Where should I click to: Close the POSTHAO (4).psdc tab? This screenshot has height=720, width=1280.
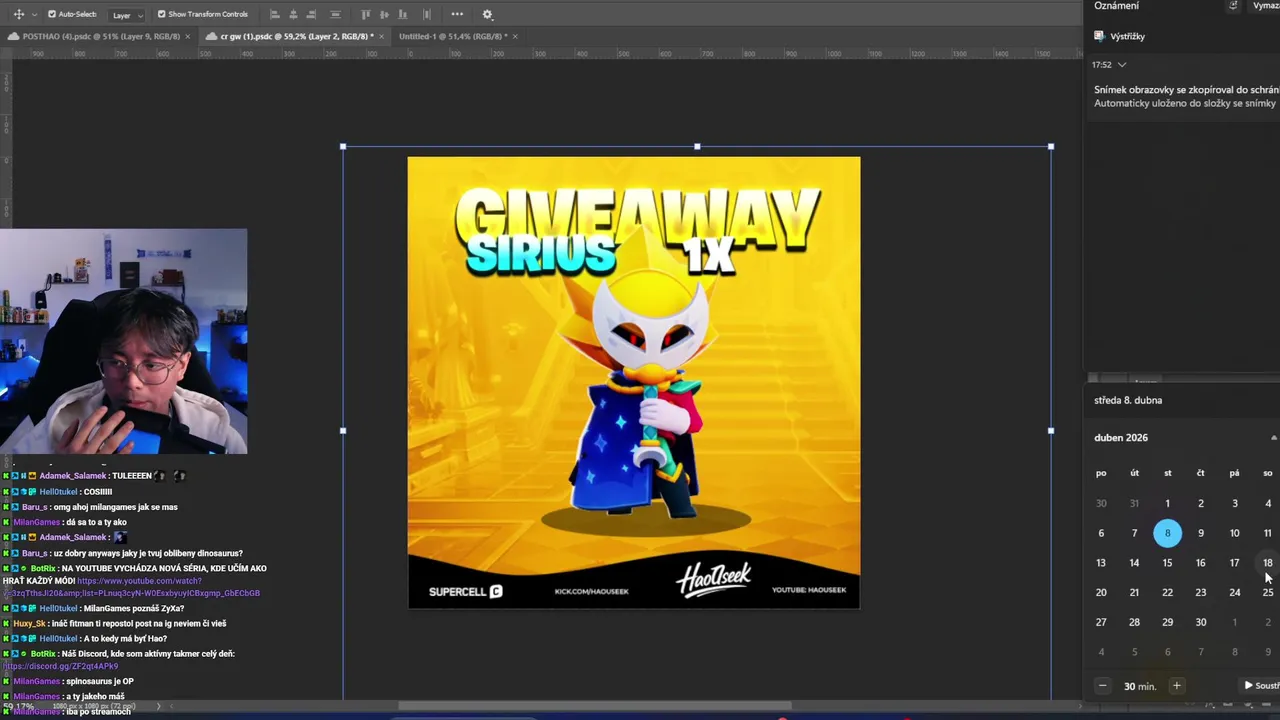(x=187, y=36)
